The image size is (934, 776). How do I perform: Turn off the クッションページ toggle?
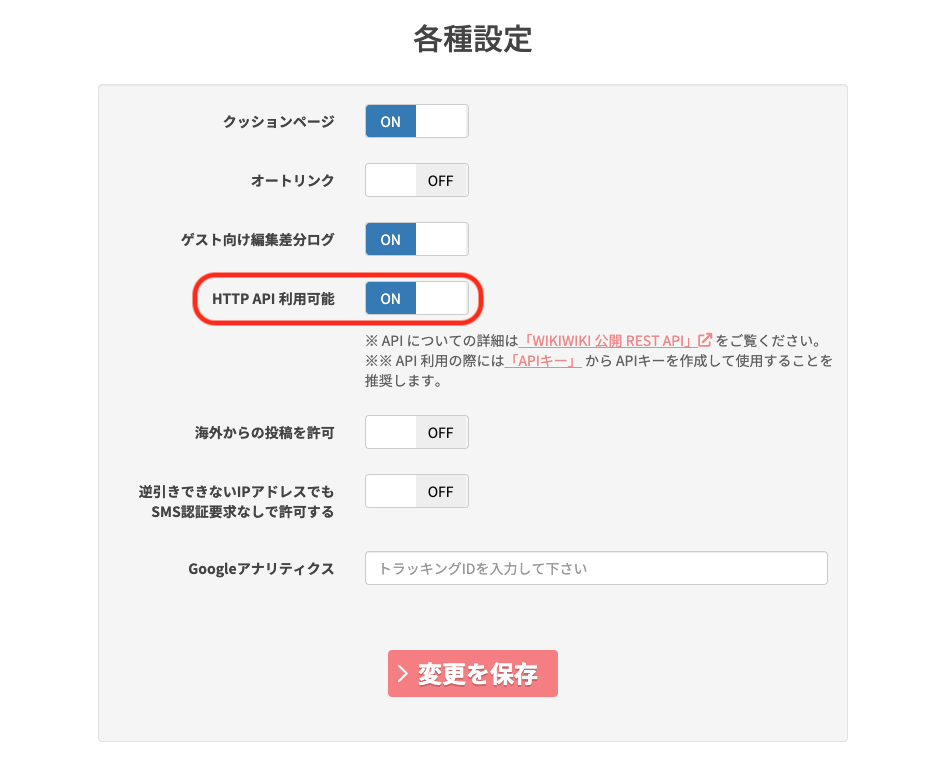[416, 121]
